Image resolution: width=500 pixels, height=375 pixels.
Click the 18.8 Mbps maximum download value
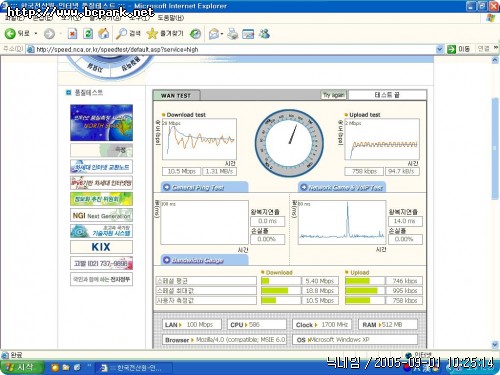point(319,291)
